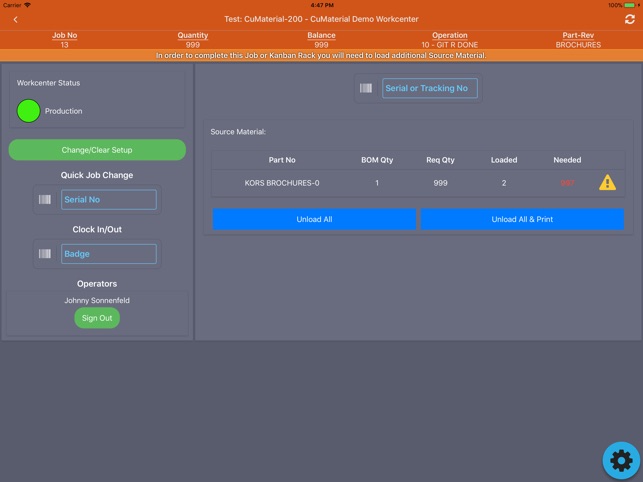
Task: Select the KORS BROCHURES-0 material row
Action: [418, 183]
